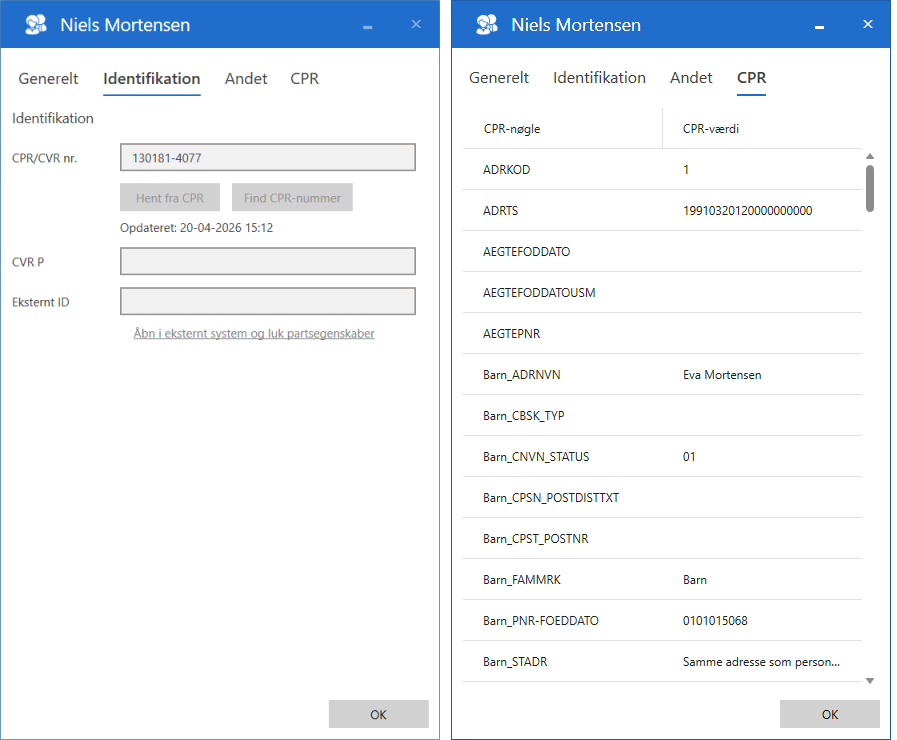Screen dimensions: 897x740
Task: Click OK in the Identifikation window
Action: (379, 714)
